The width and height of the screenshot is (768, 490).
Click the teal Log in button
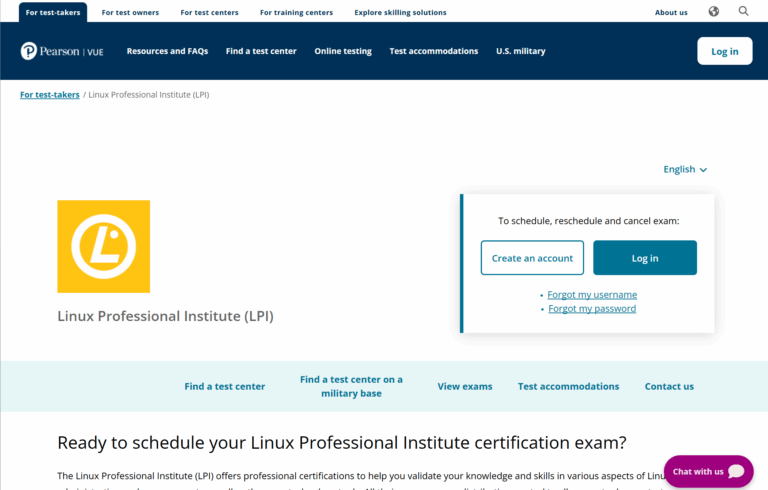(645, 258)
